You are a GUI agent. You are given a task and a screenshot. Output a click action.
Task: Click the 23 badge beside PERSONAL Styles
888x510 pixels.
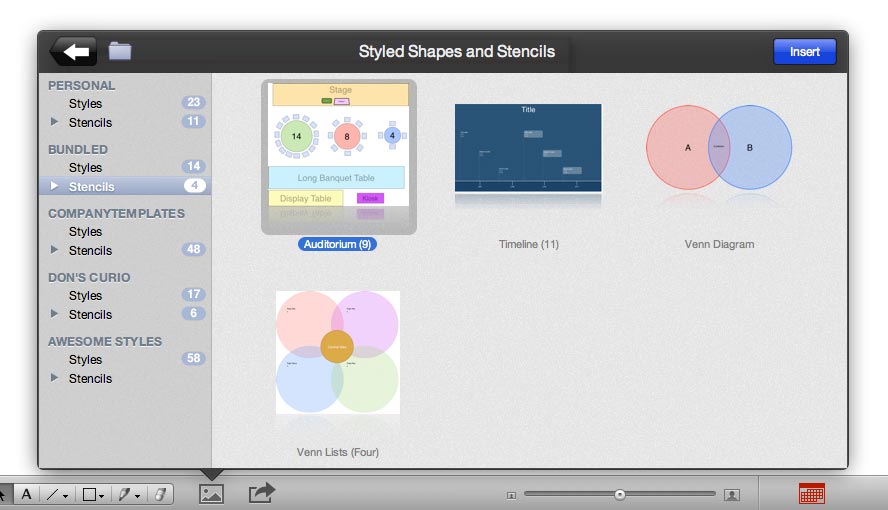[194, 102]
